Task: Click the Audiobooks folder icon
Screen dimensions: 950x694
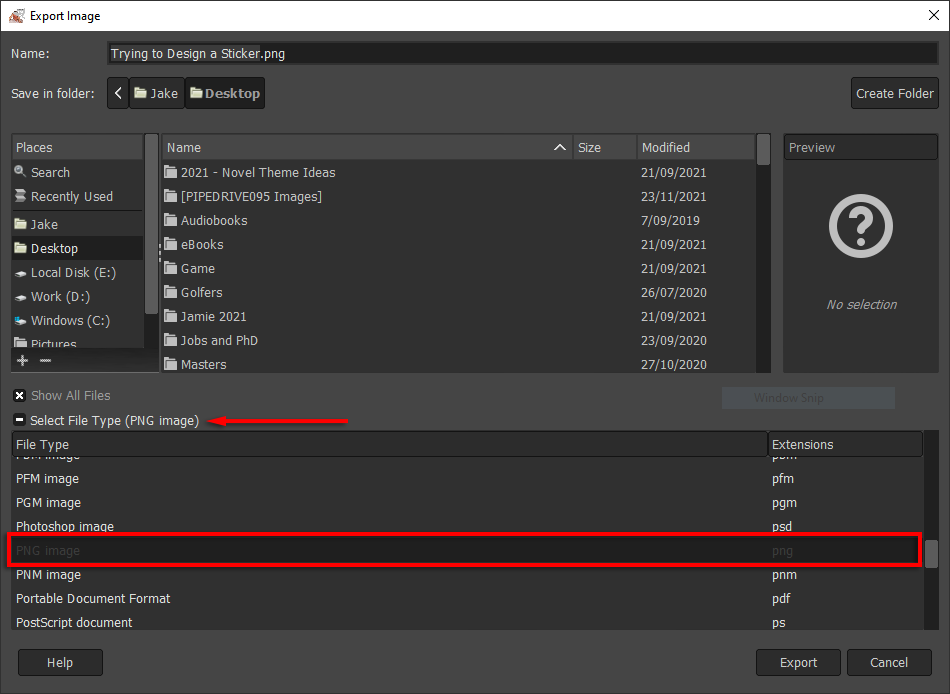Action: coord(171,221)
